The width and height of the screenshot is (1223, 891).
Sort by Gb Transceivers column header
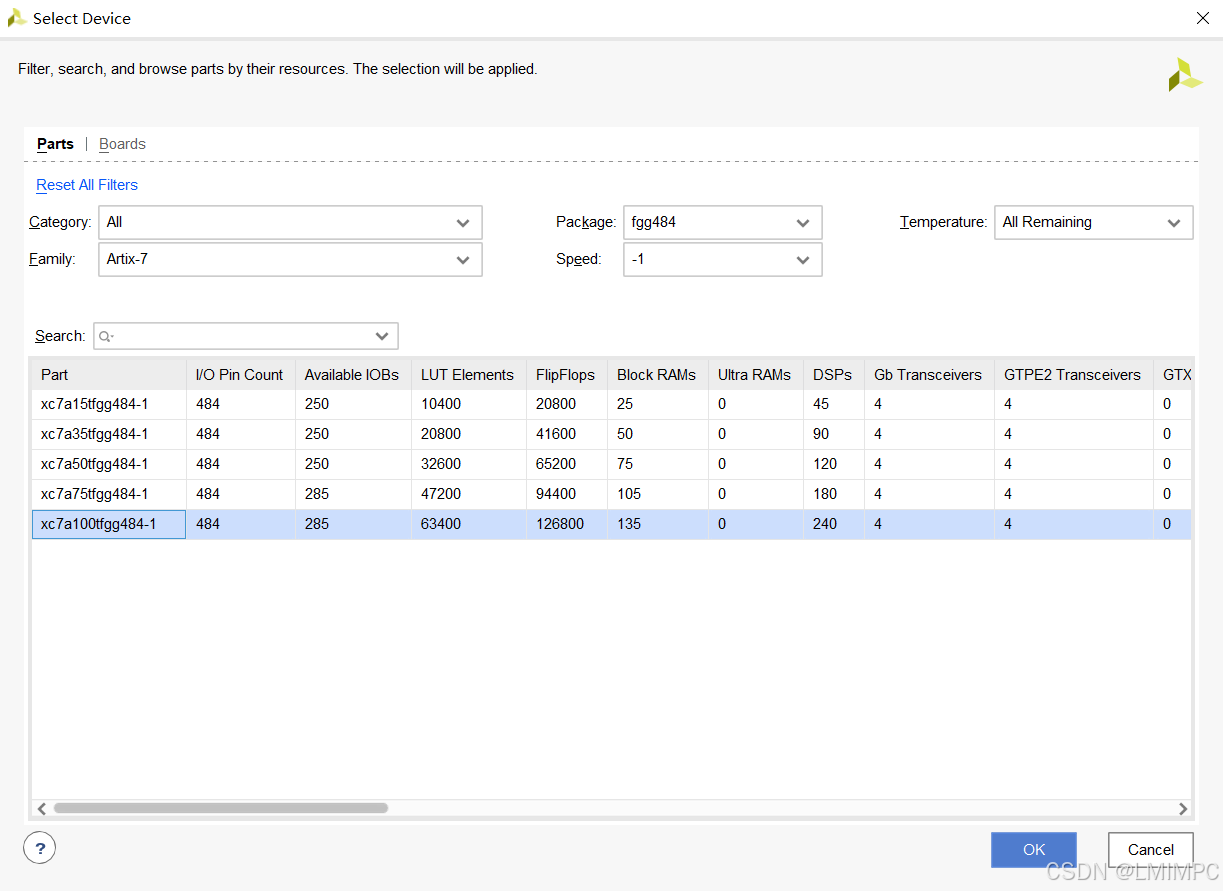tap(928, 375)
